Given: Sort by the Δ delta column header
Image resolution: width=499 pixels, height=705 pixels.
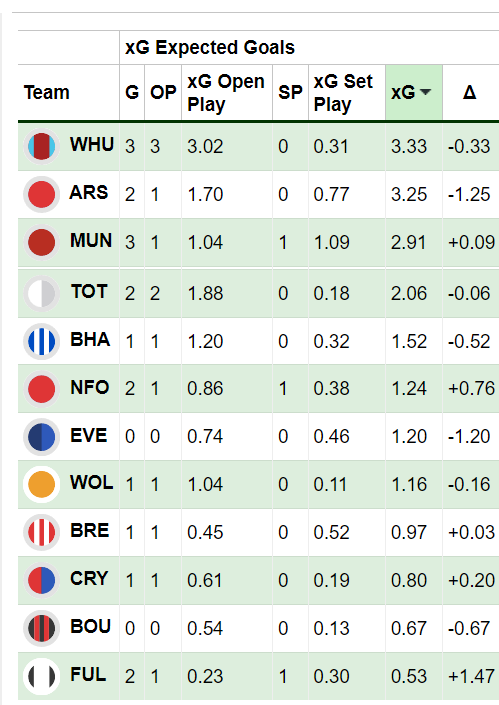Looking at the screenshot, I should (x=469, y=92).
